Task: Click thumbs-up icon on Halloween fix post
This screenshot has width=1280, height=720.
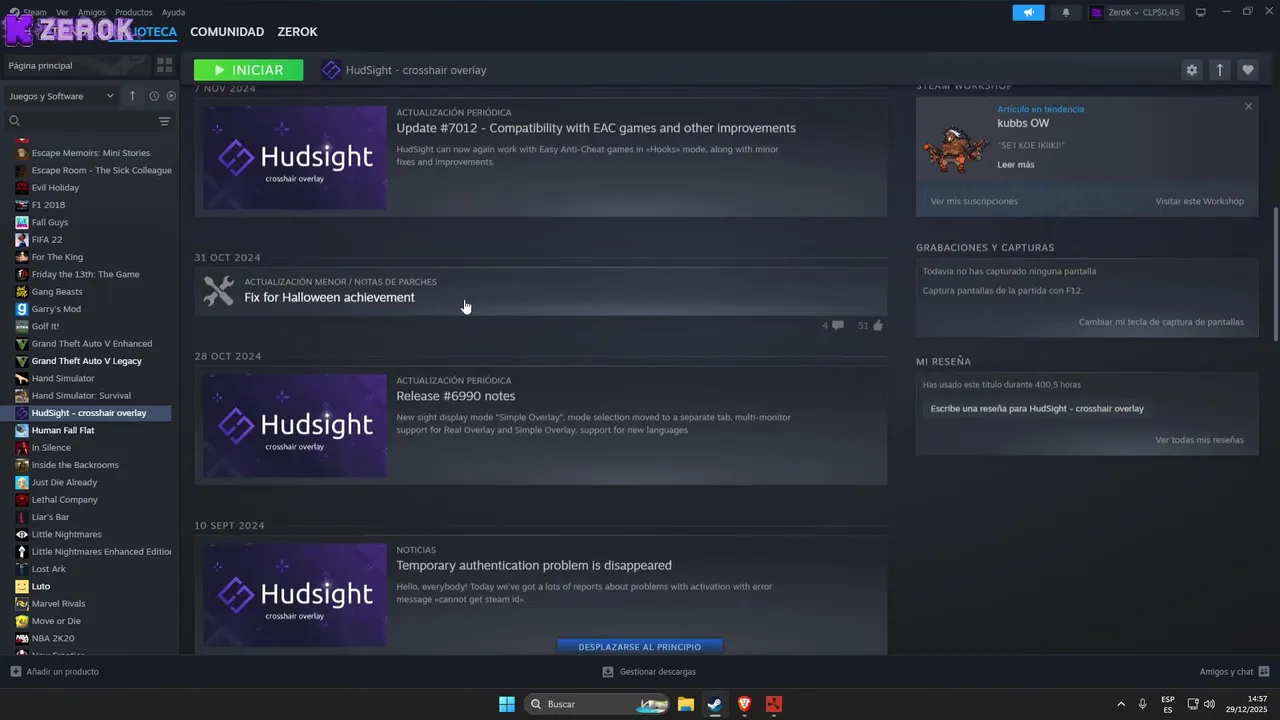Action: (878, 325)
